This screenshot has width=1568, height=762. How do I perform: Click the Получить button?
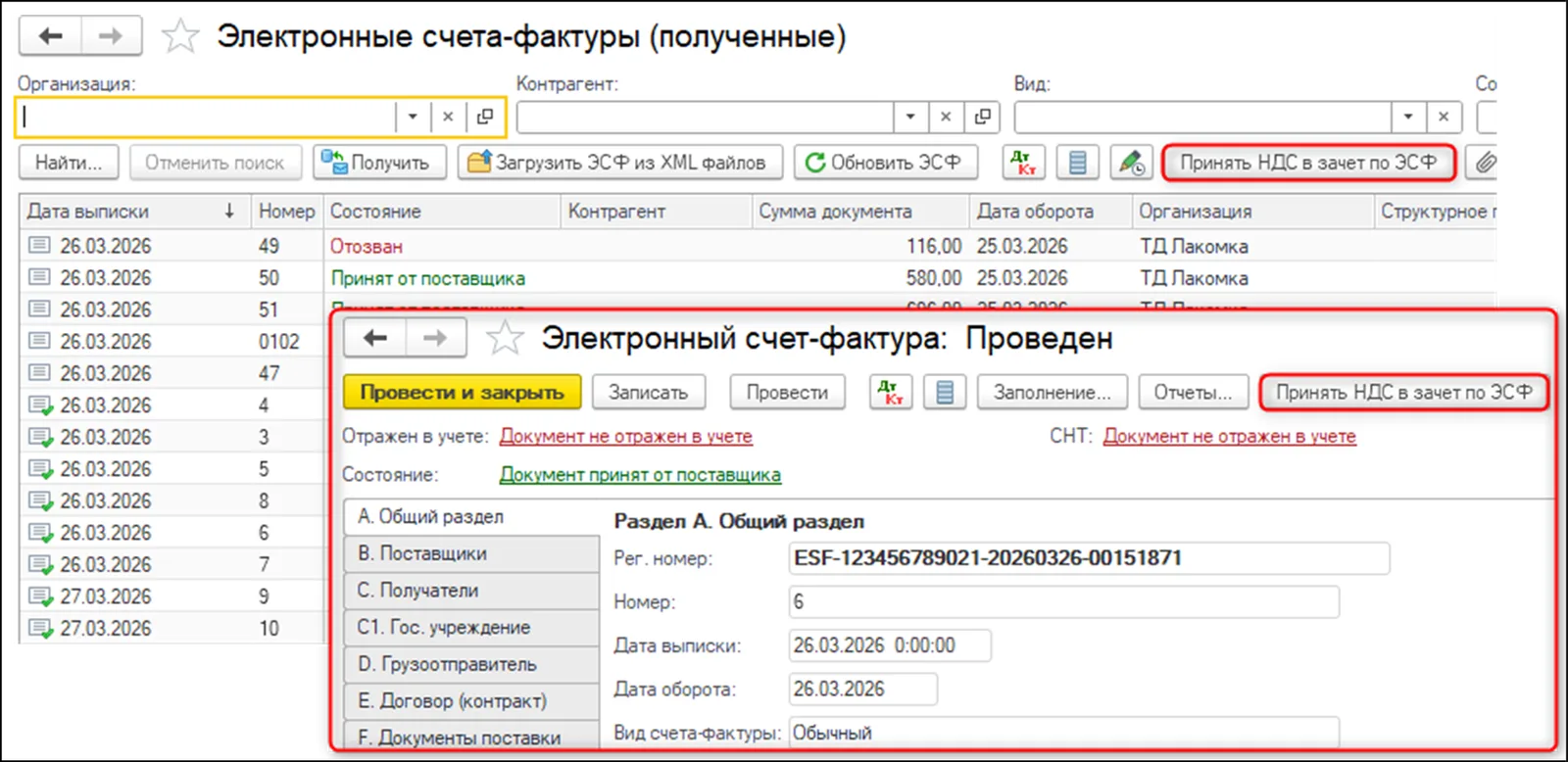click(x=380, y=163)
